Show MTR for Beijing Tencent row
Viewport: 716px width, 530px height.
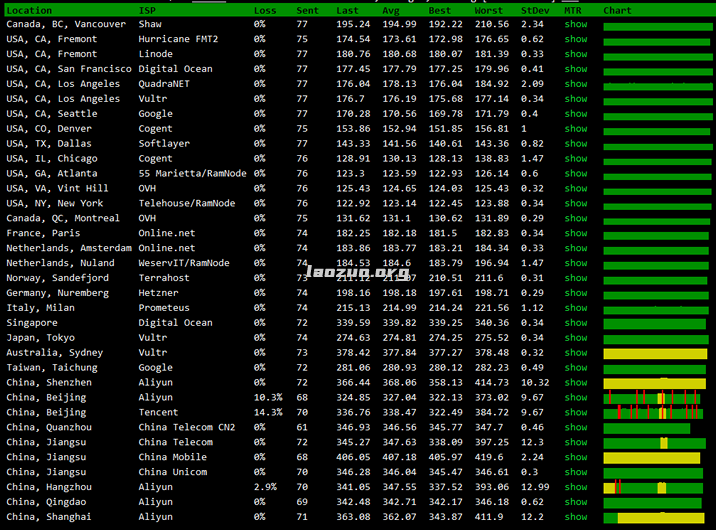pyautogui.click(x=576, y=412)
